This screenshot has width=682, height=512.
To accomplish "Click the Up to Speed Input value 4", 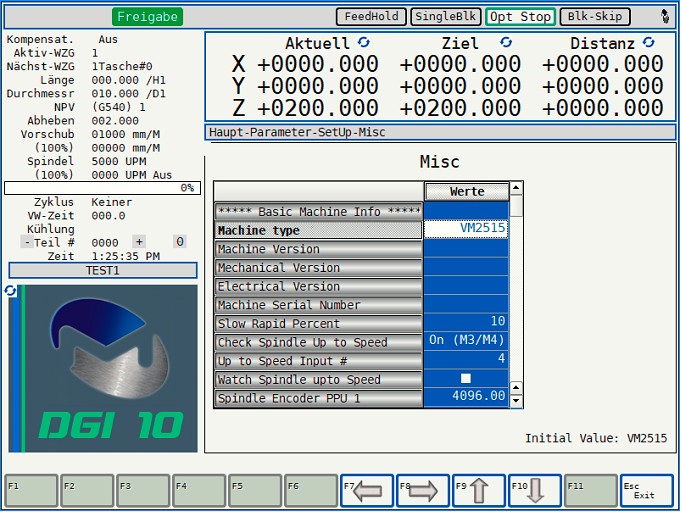I will click(466, 359).
